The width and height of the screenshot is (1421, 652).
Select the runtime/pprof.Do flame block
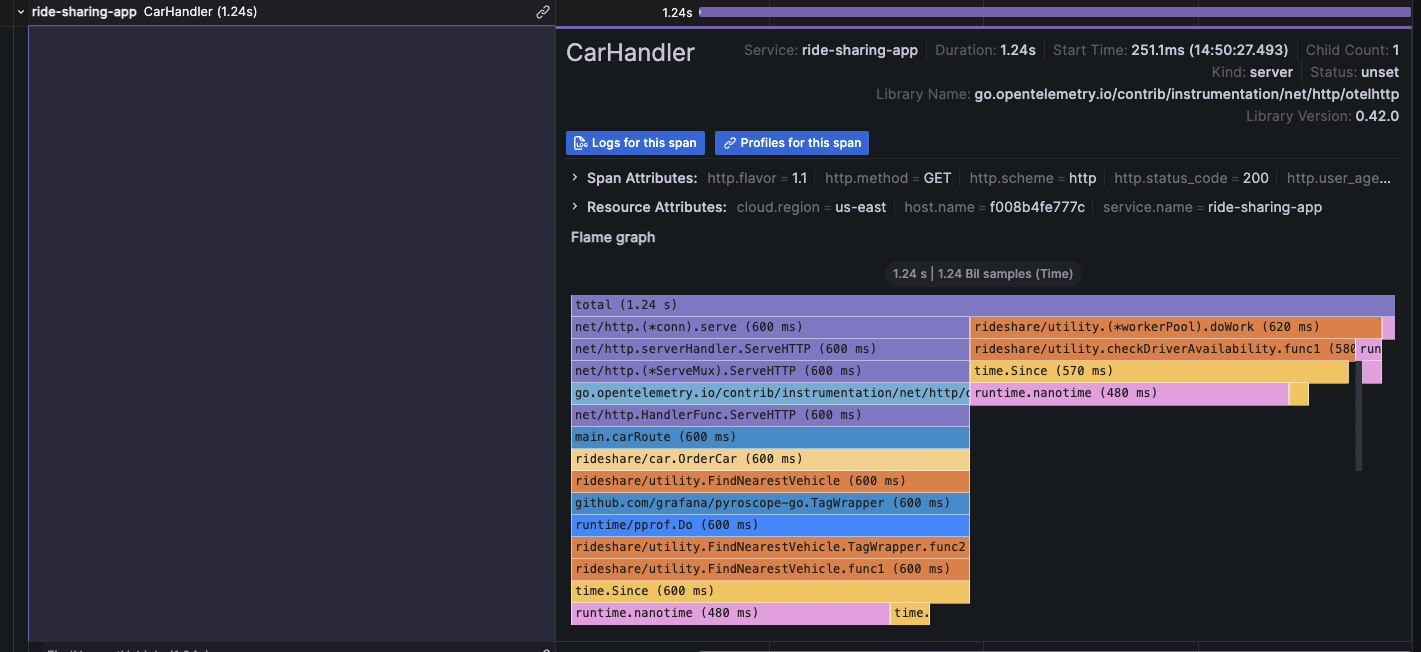point(770,525)
